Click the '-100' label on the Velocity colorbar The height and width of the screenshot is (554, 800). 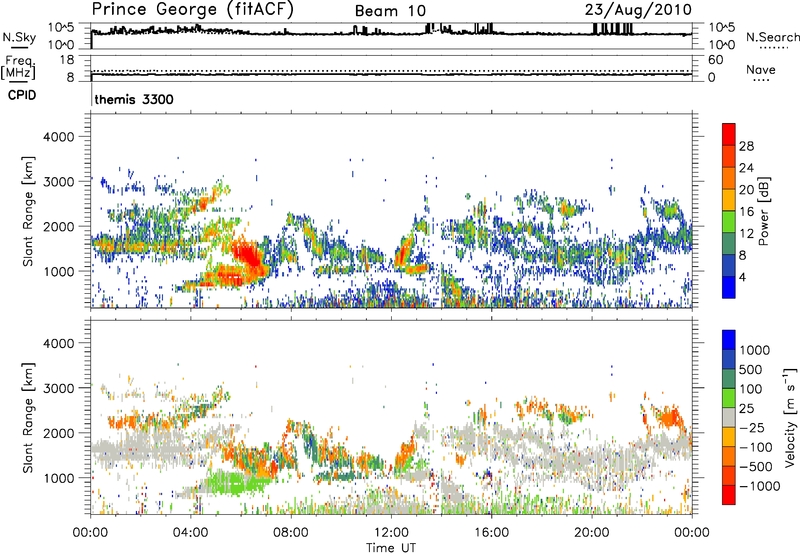tap(756, 447)
